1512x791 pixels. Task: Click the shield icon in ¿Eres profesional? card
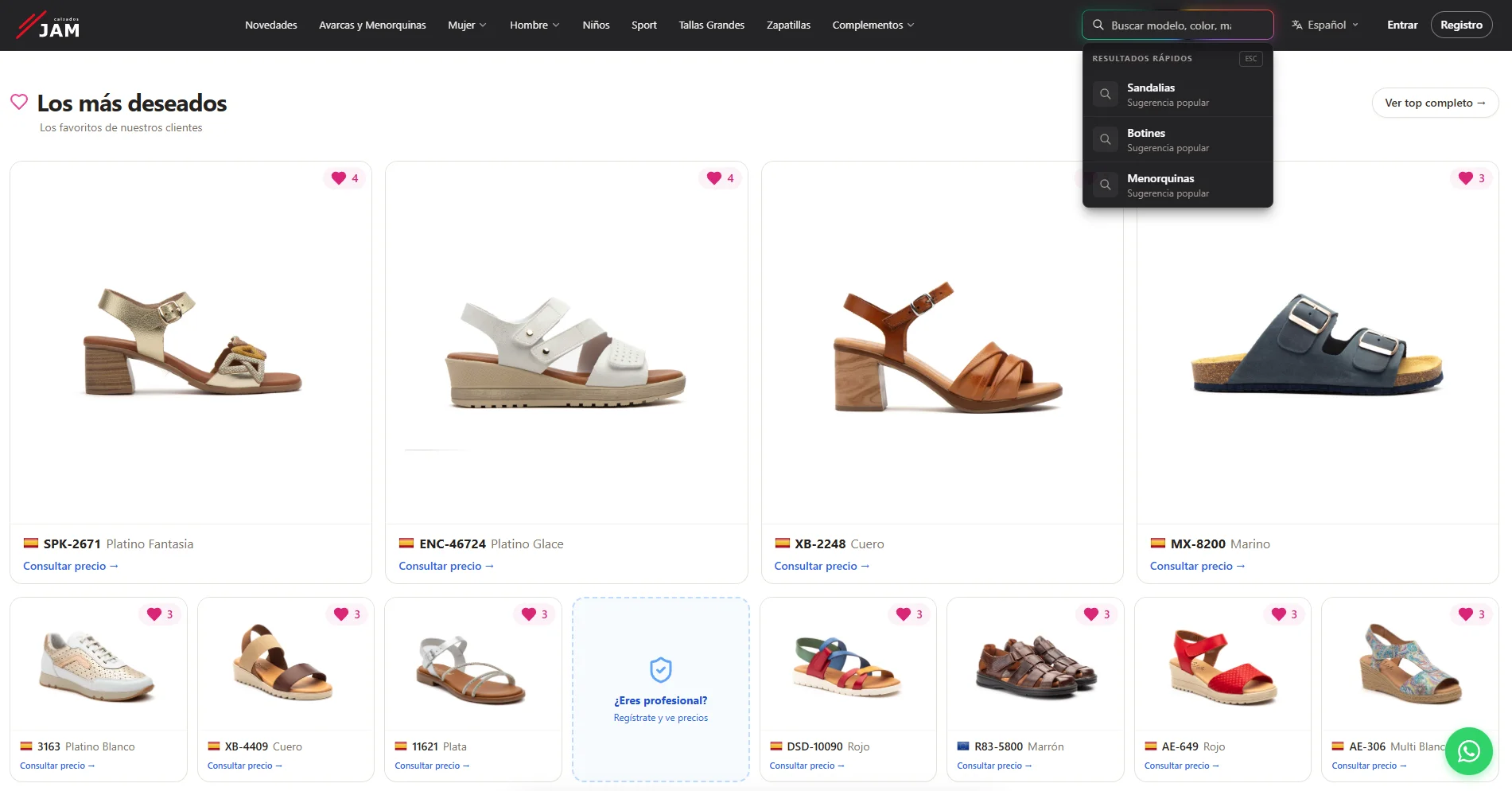[x=660, y=670]
